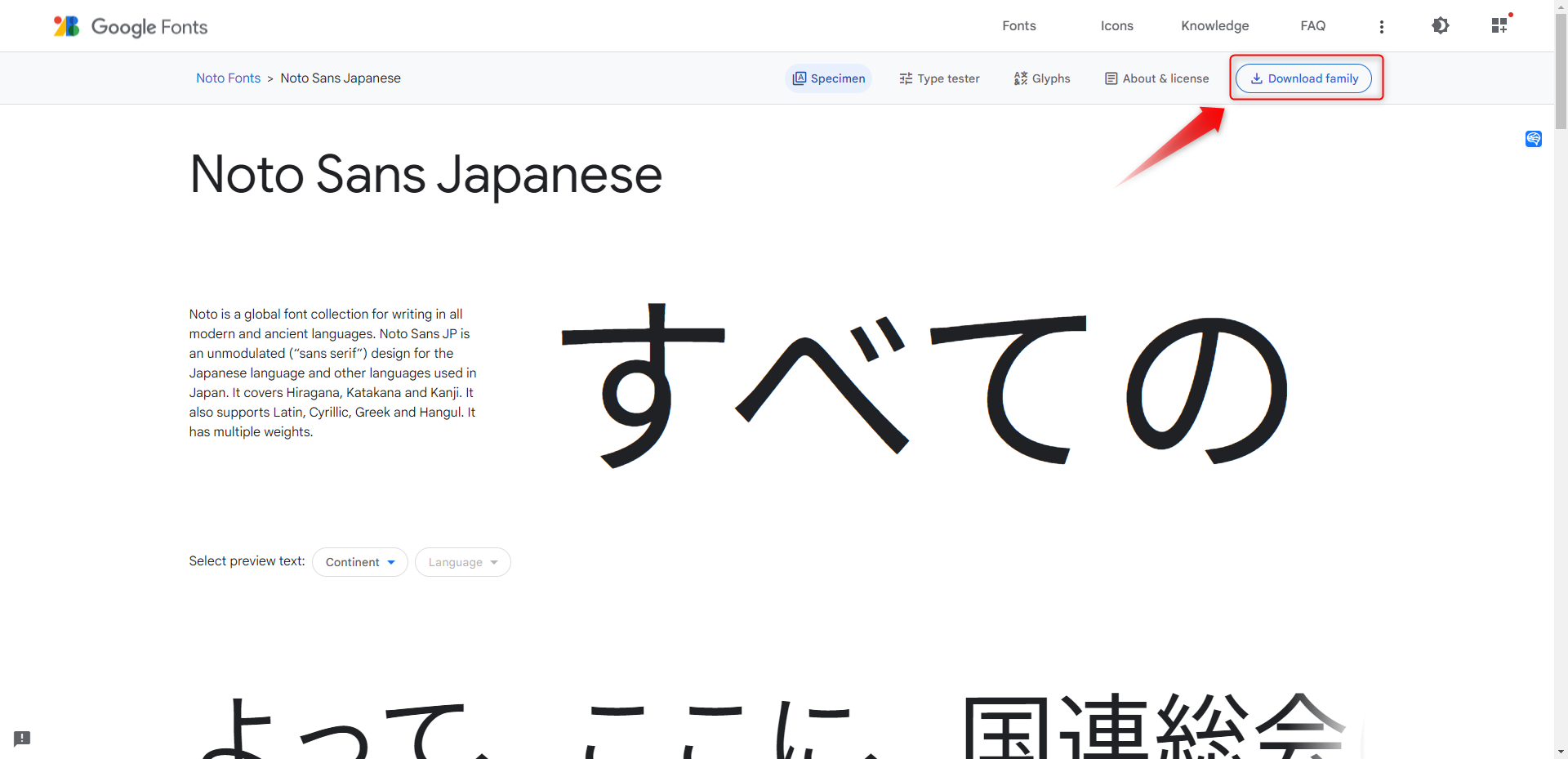Click the Google Fonts logo
Viewport: 1568px width, 759px height.
click(x=131, y=26)
